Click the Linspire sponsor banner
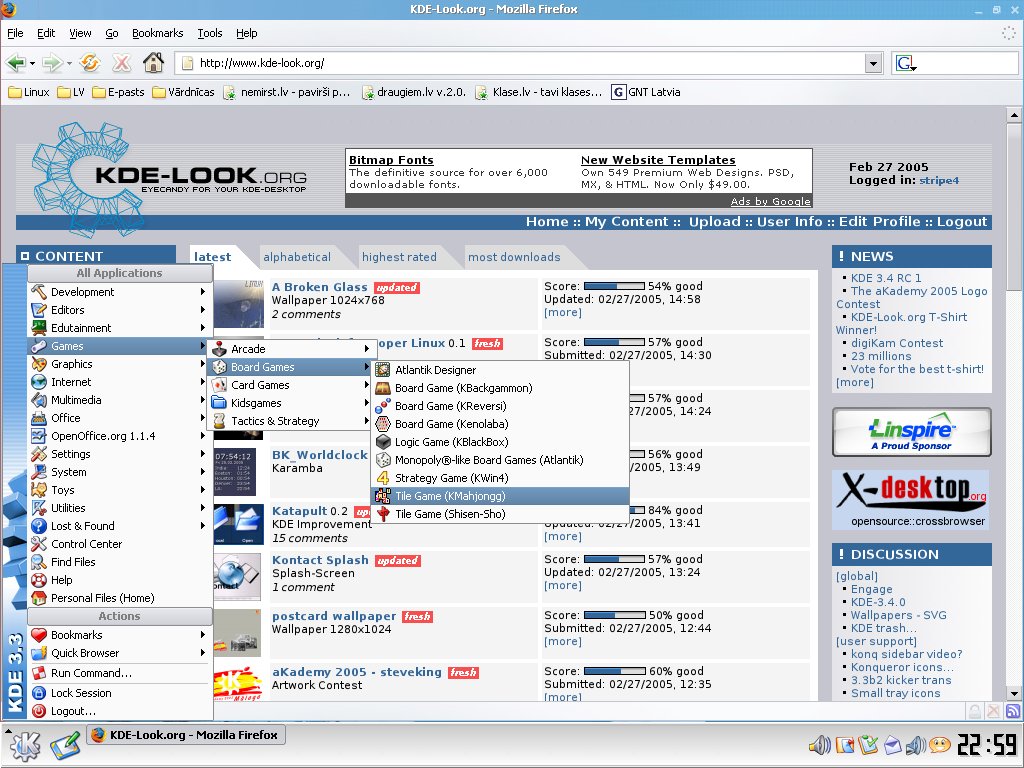 pyautogui.click(x=912, y=432)
